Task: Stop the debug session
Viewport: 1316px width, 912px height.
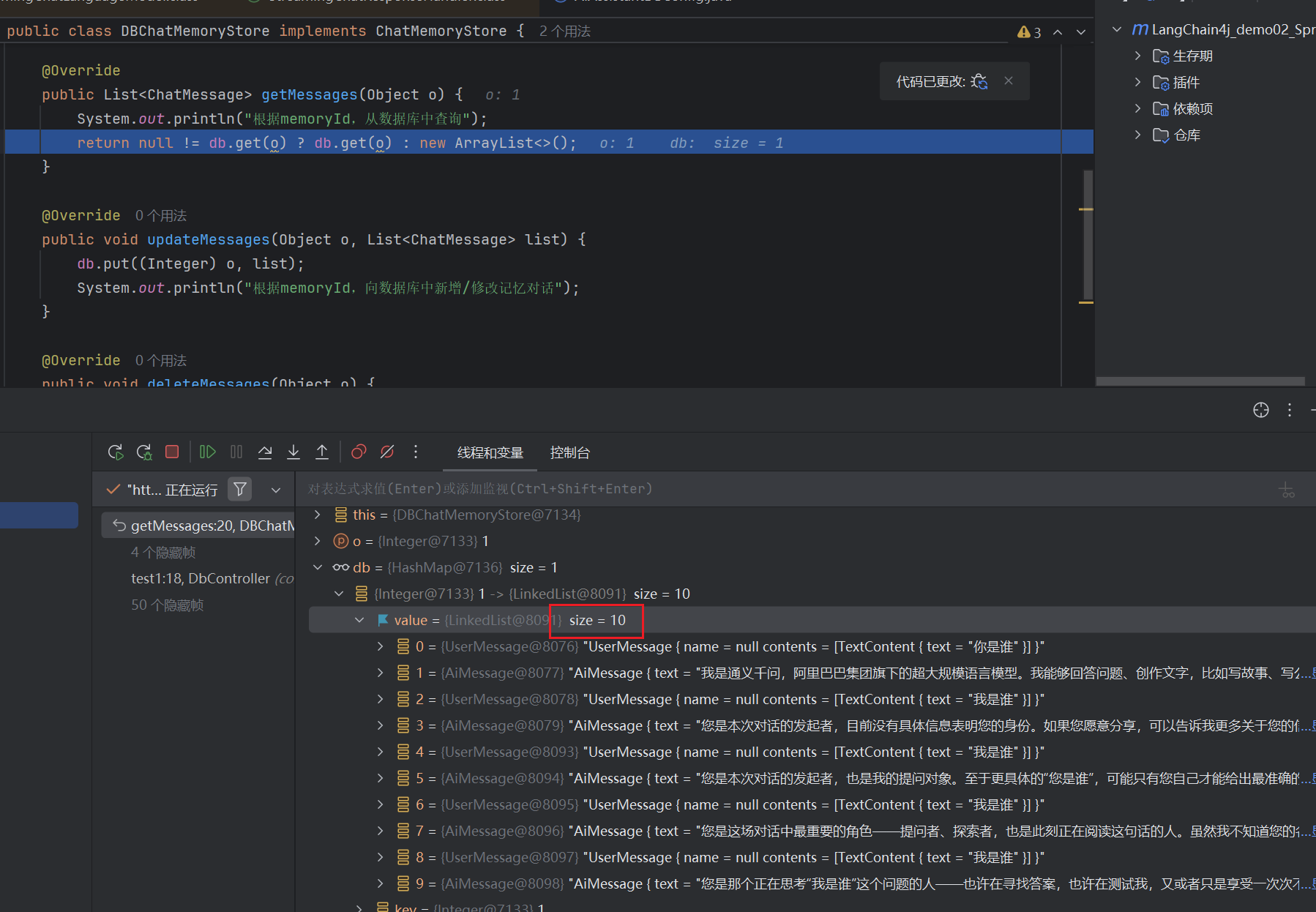Action: click(x=172, y=452)
